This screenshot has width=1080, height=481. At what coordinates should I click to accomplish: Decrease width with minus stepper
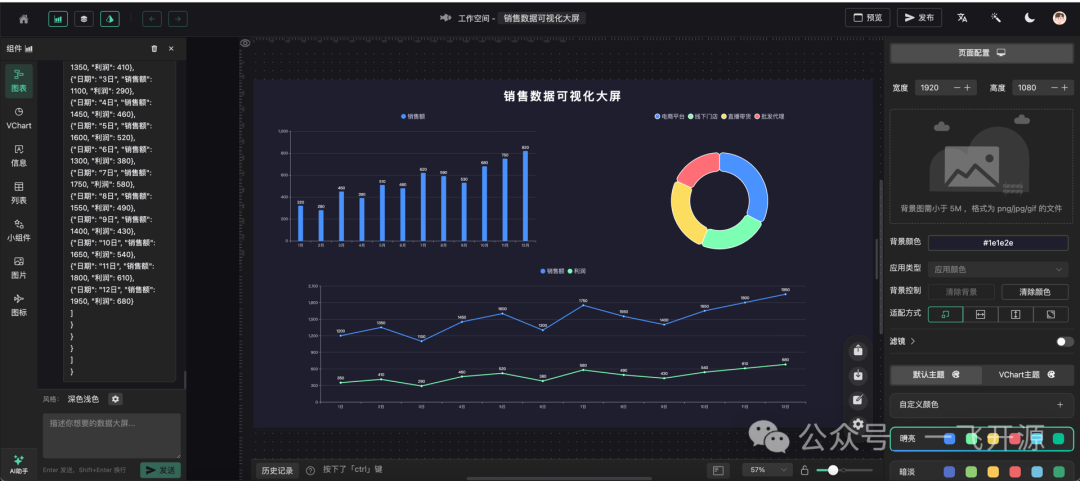[x=957, y=88]
